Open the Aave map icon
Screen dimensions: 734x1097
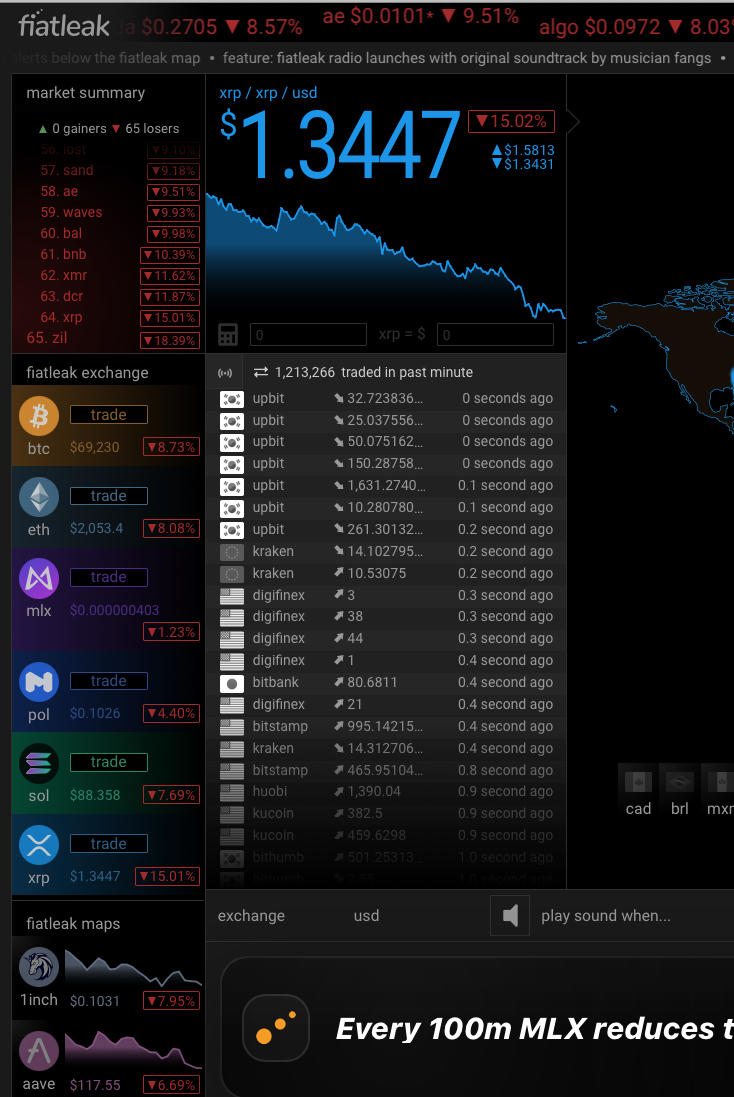tap(38, 1051)
